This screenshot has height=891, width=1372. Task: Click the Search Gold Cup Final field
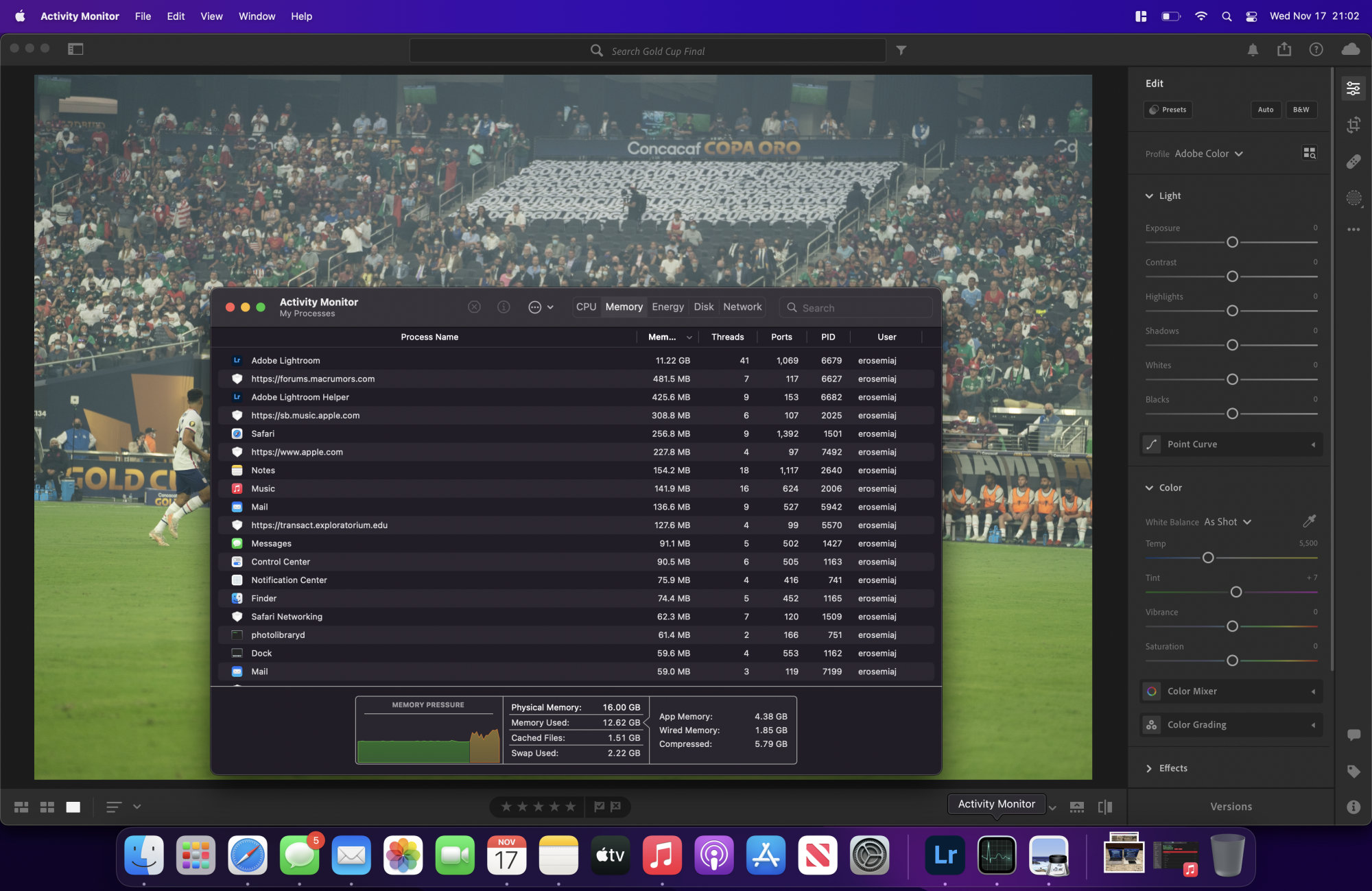648,51
